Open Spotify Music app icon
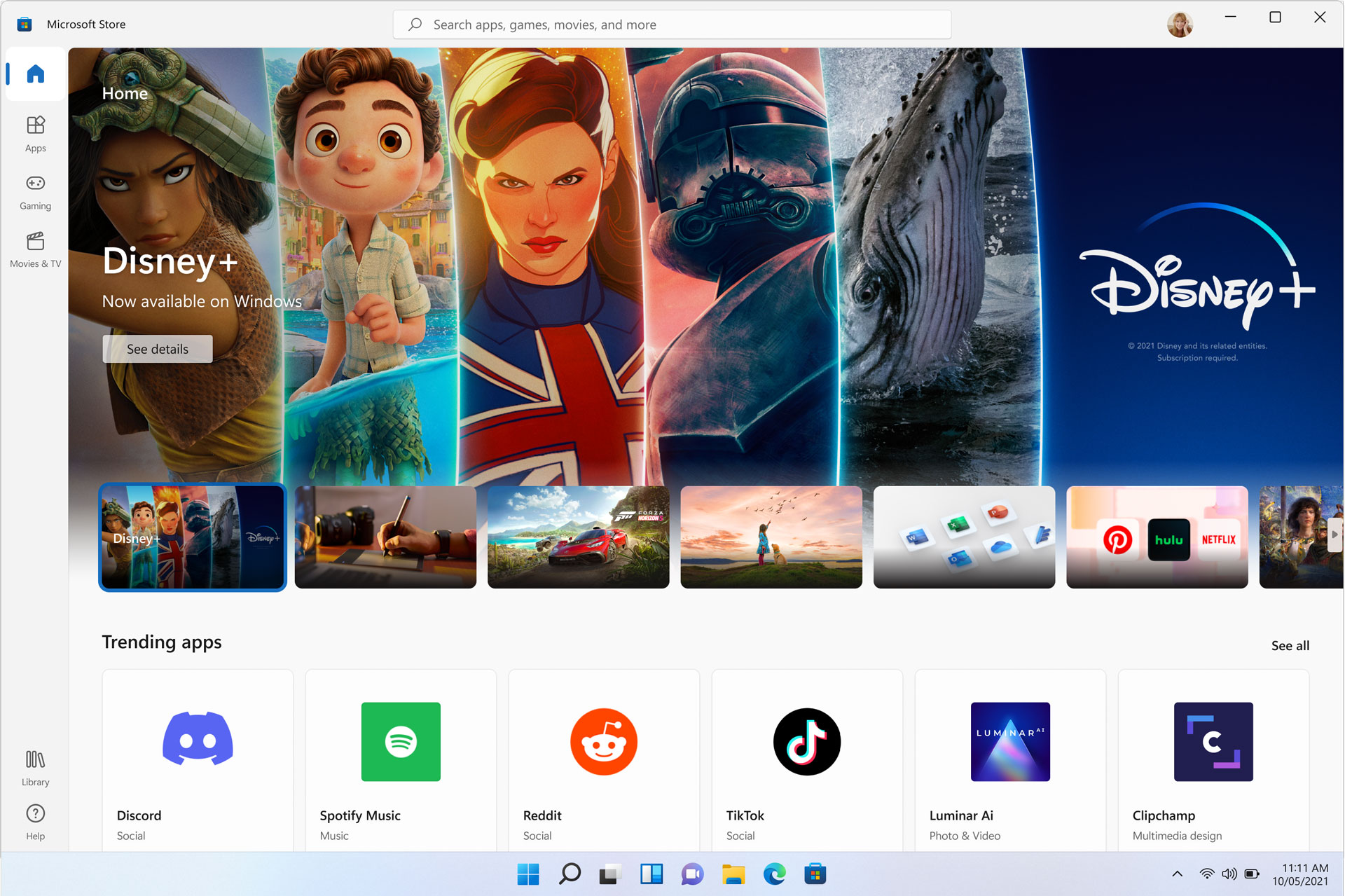Image resolution: width=1345 pixels, height=896 pixels. pos(401,740)
